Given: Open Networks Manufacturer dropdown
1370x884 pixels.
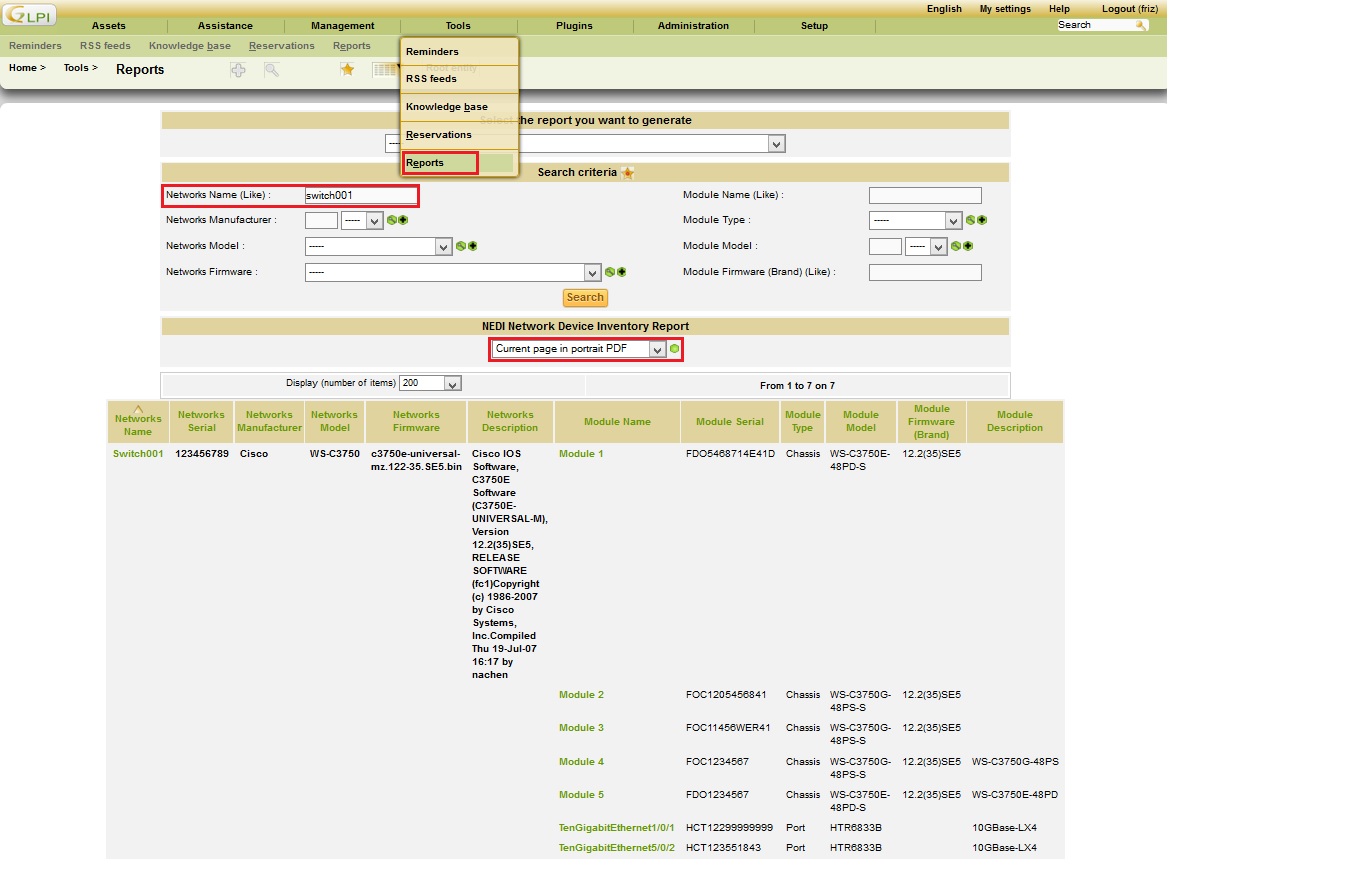Looking at the screenshot, I should coord(362,220).
